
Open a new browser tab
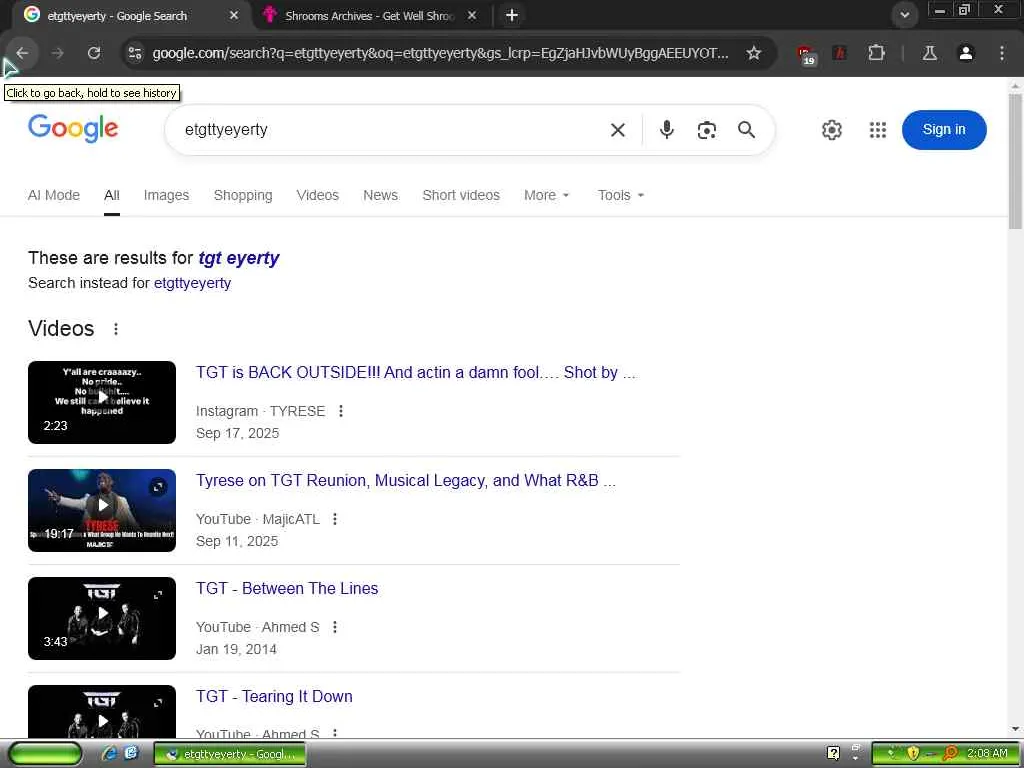point(512,15)
